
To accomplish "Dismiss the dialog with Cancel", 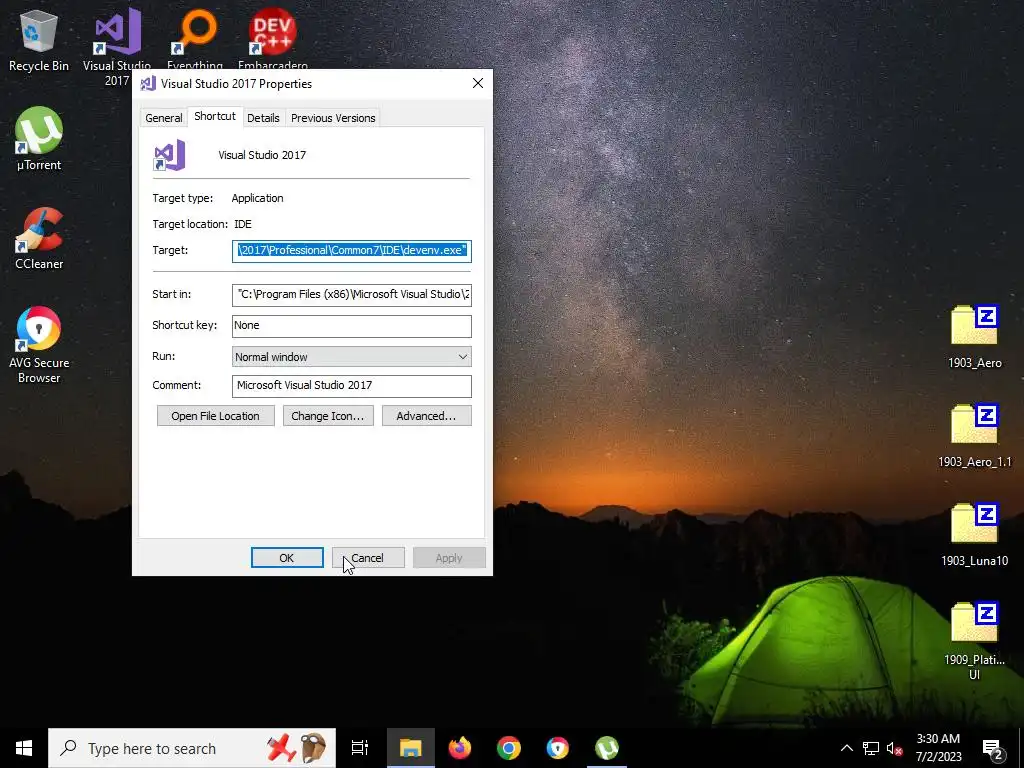I will (368, 558).
